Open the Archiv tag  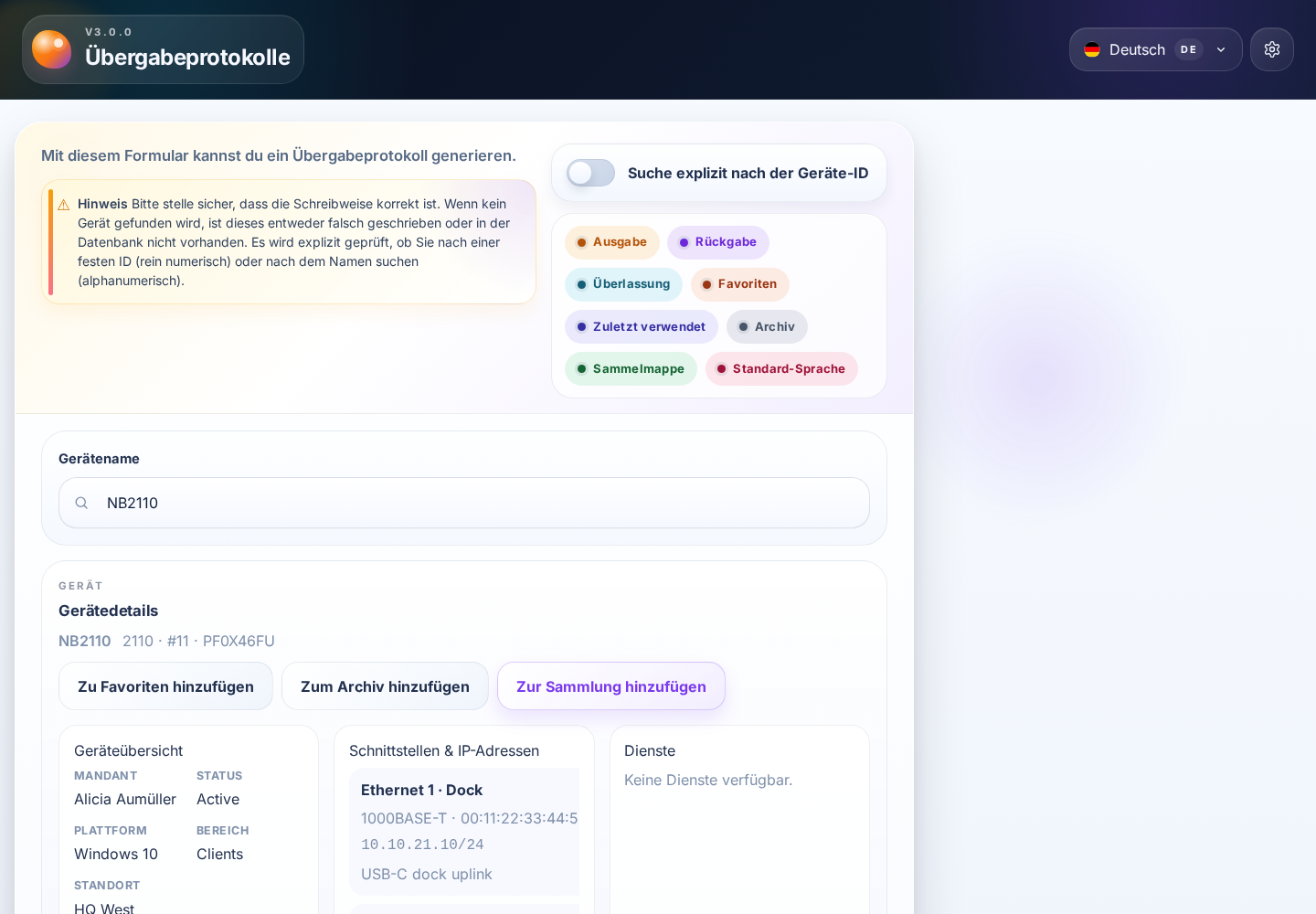[x=767, y=326]
